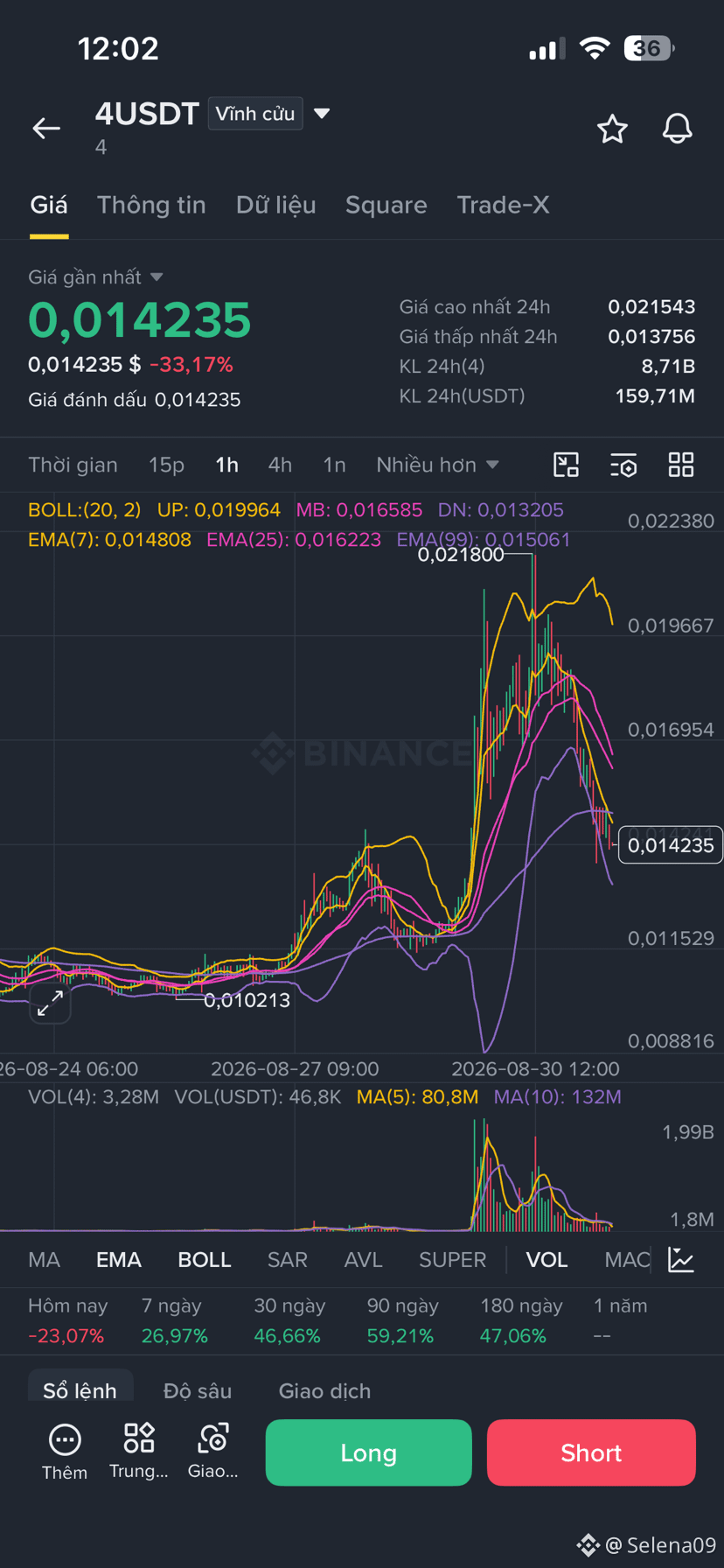The image size is (724, 1568).
Task: Toggle the BOLL indicator
Action: click(x=205, y=1259)
